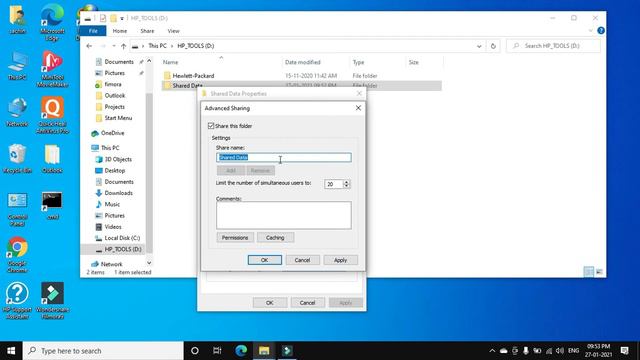Open Cortana circle on taskbar
640x360 pixels.
(195, 351)
